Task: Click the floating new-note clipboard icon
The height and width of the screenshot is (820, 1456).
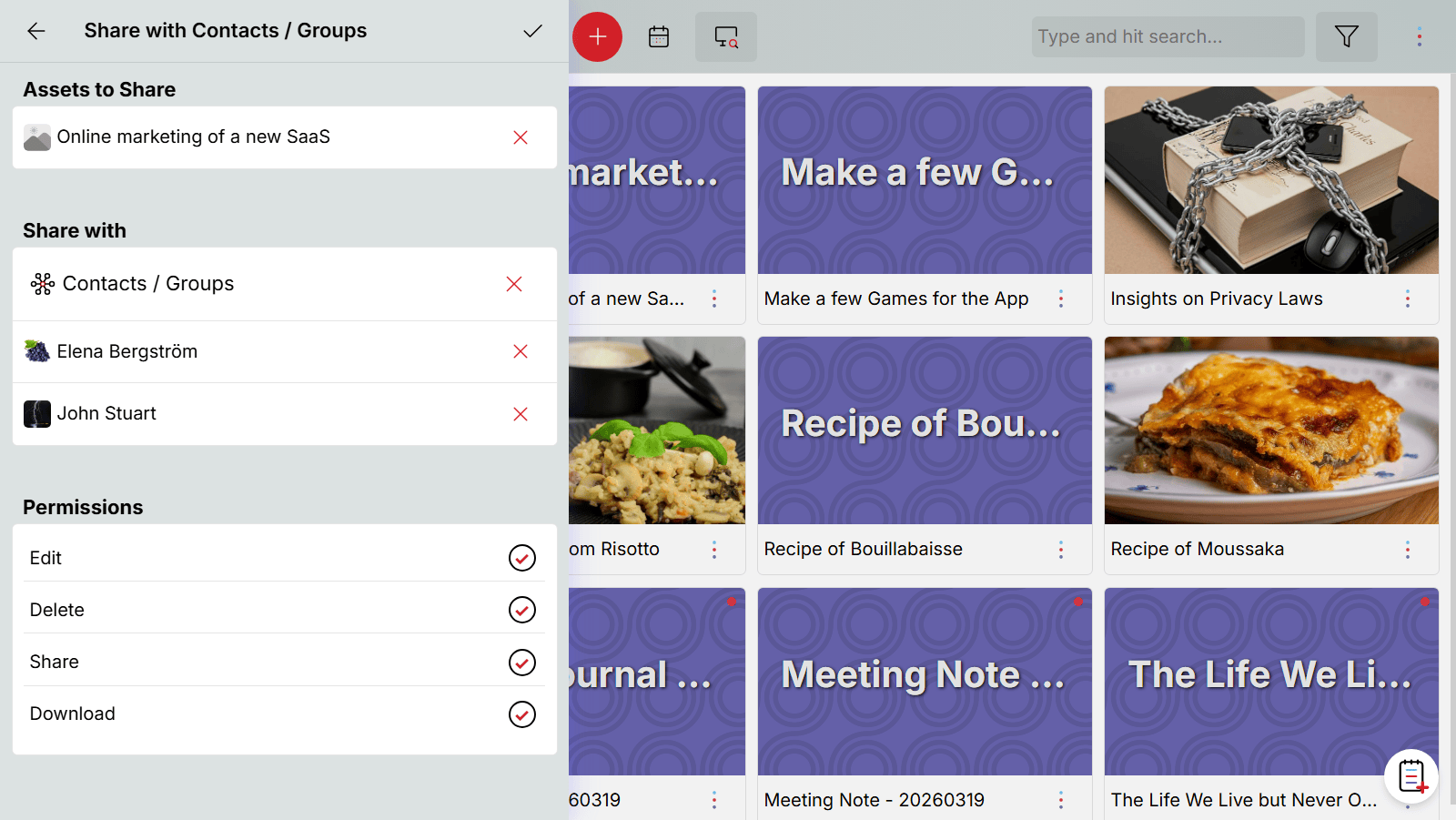Action: pos(1410,776)
